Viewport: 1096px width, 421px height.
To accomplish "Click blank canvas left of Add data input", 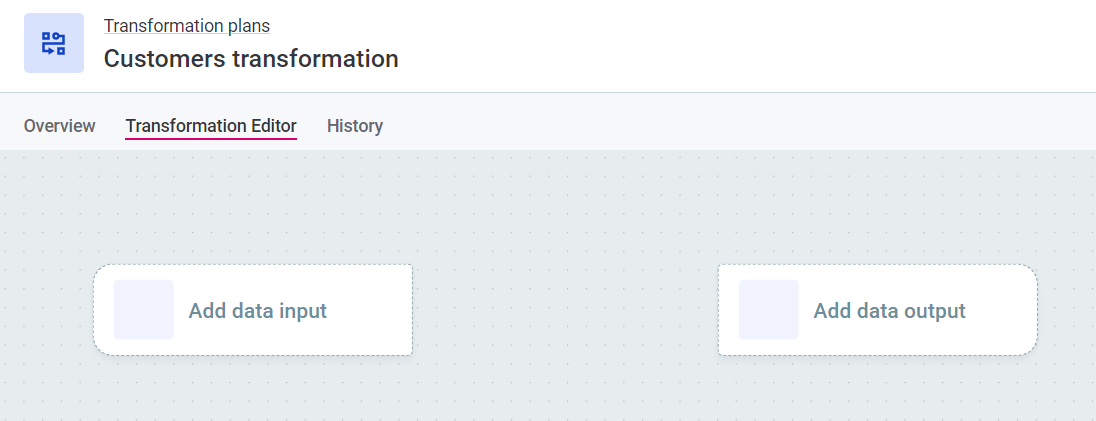I will pos(46,310).
